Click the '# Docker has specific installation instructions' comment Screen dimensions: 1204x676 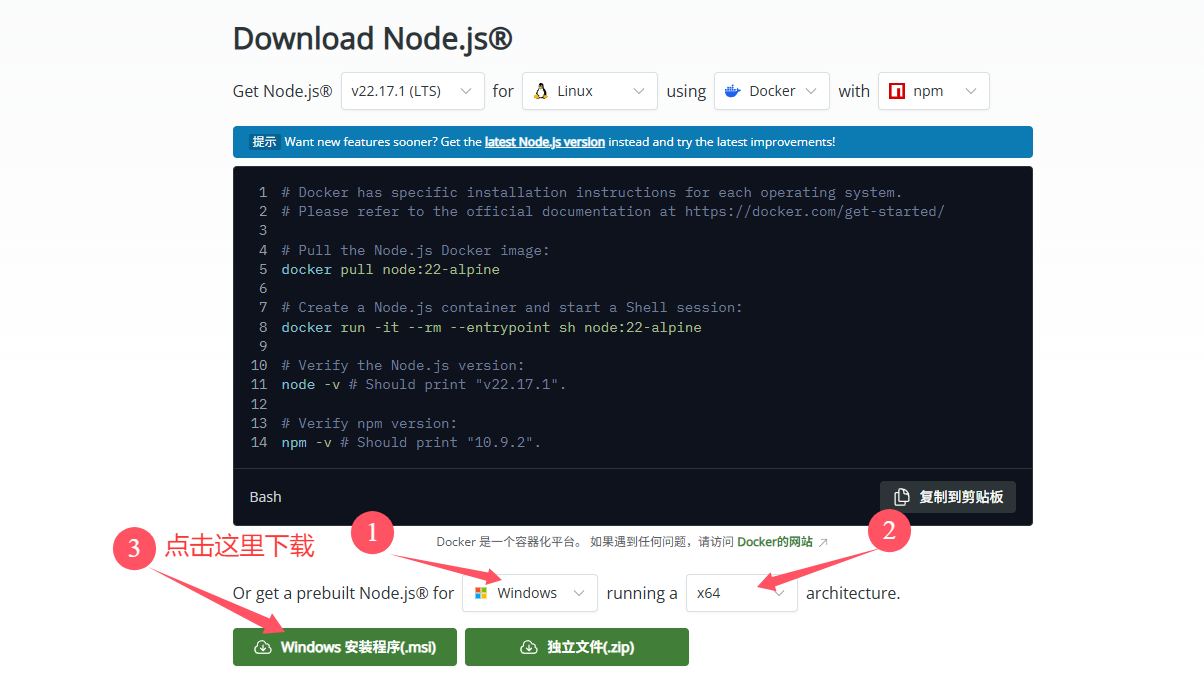(x=592, y=192)
